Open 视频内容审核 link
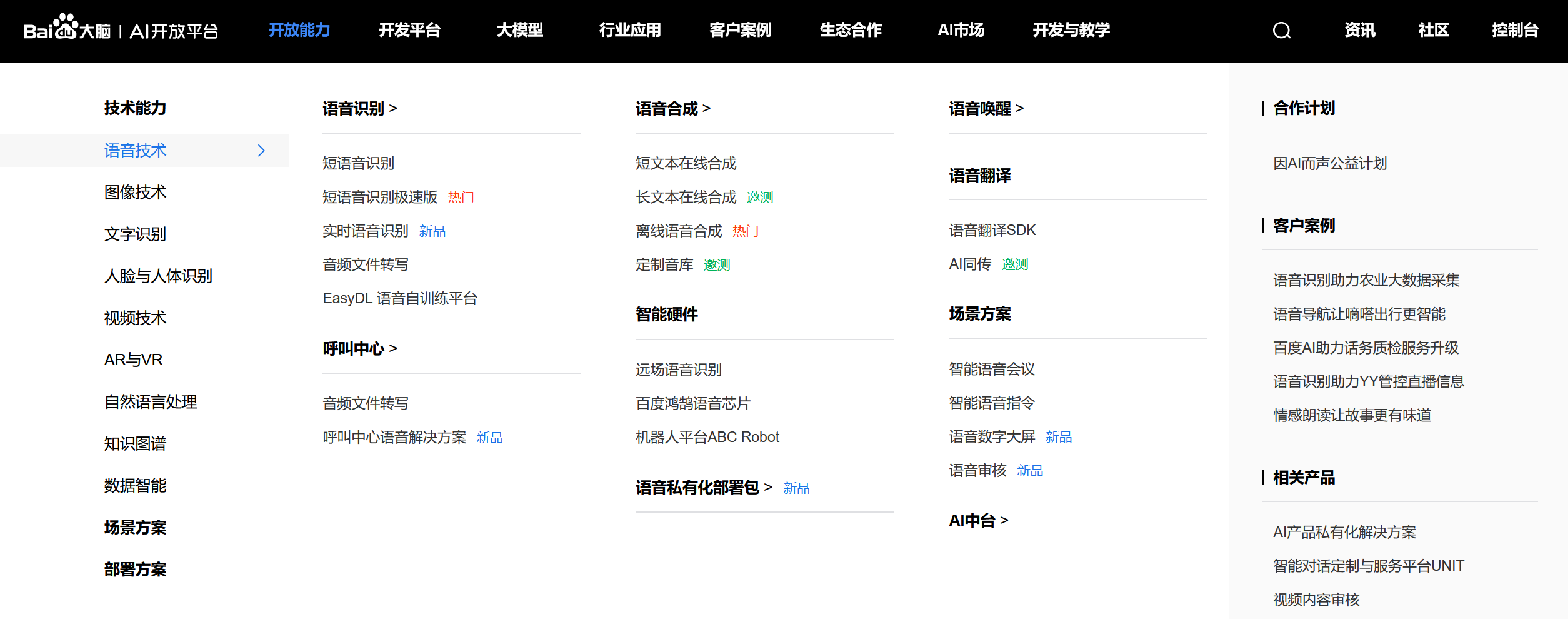Screen dimensions: 1568x619 [1316, 600]
